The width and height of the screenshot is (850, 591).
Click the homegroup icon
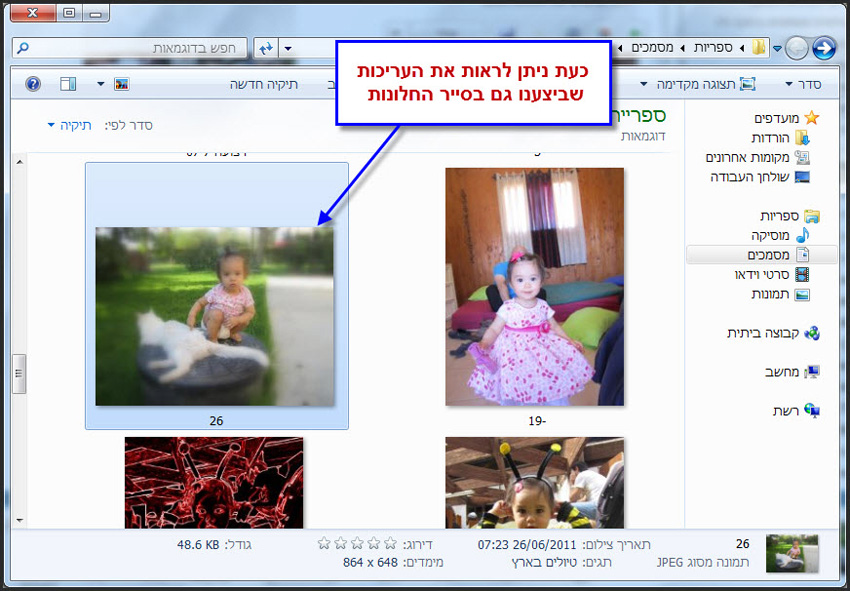point(812,333)
